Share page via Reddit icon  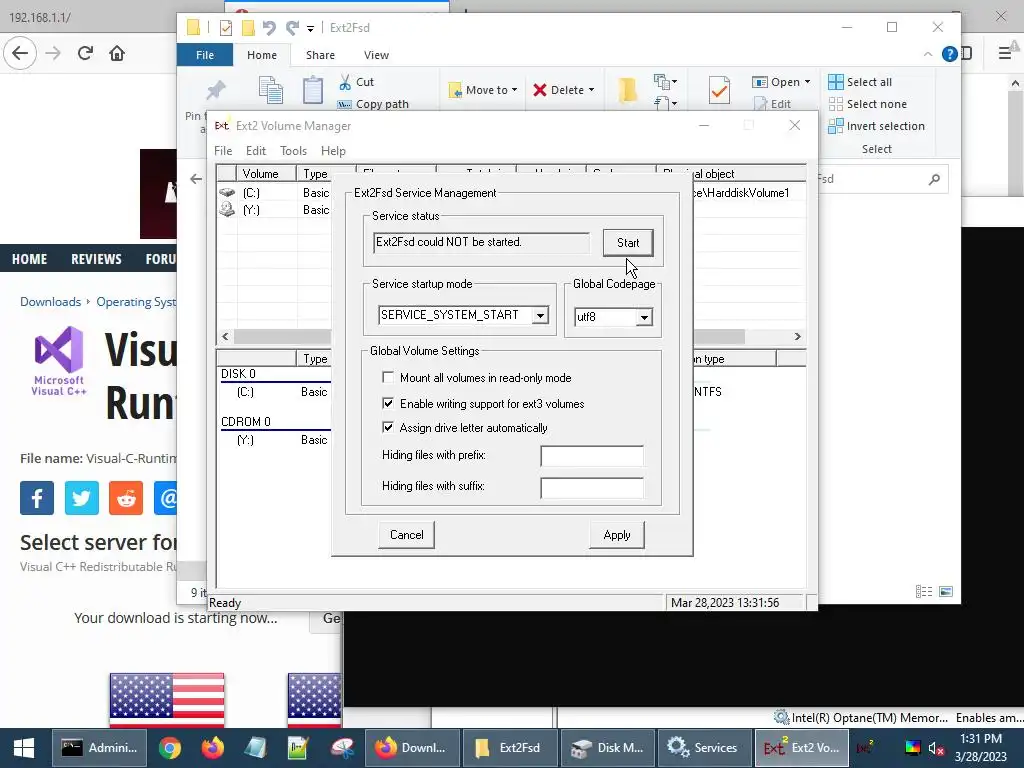(126, 498)
